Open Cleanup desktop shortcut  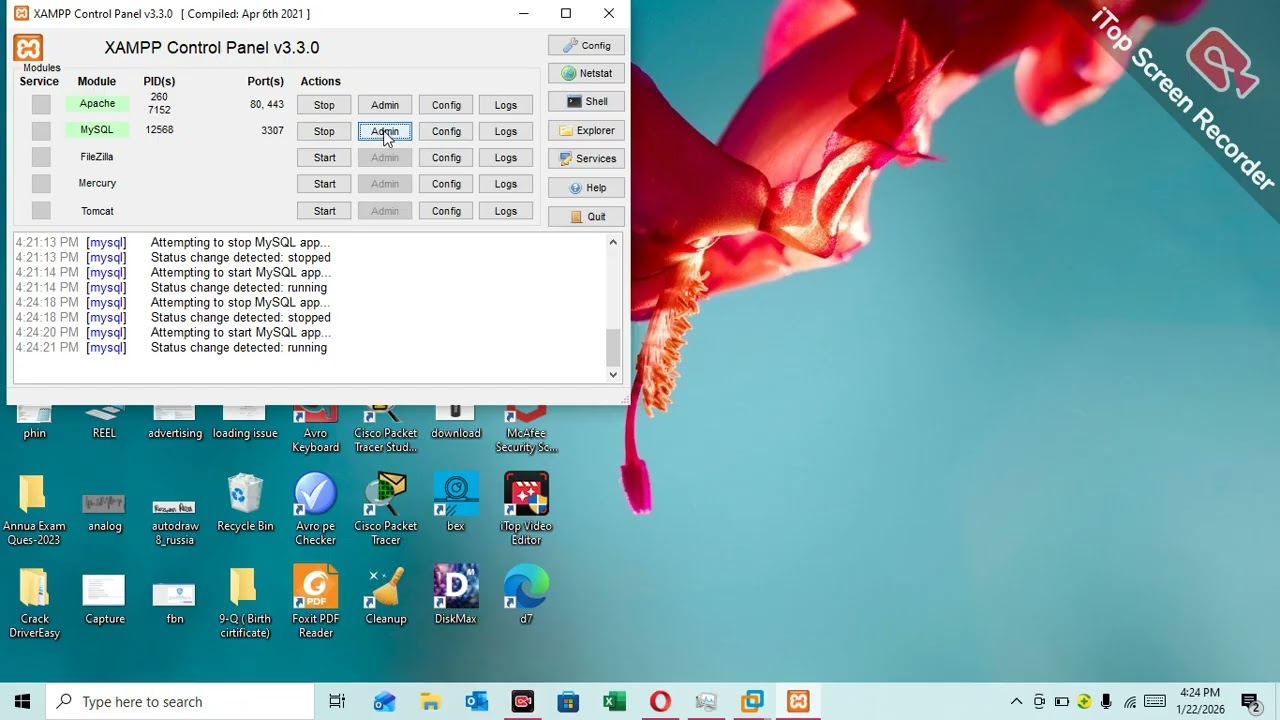pyautogui.click(x=386, y=595)
